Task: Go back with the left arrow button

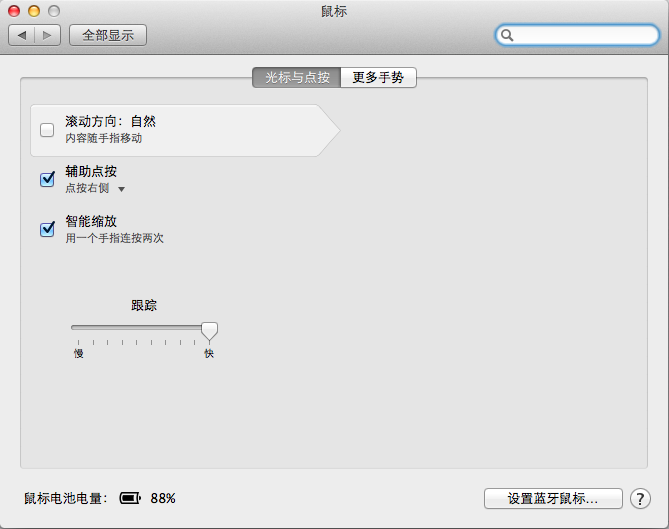Action: 22,35
